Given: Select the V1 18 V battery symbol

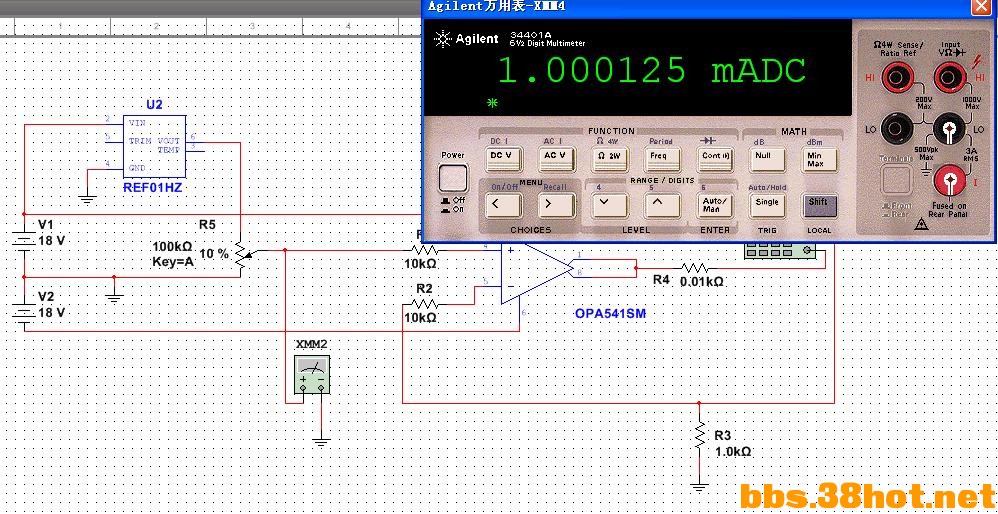Looking at the screenshot, I should pyautogui.click(x=24, y=239).
